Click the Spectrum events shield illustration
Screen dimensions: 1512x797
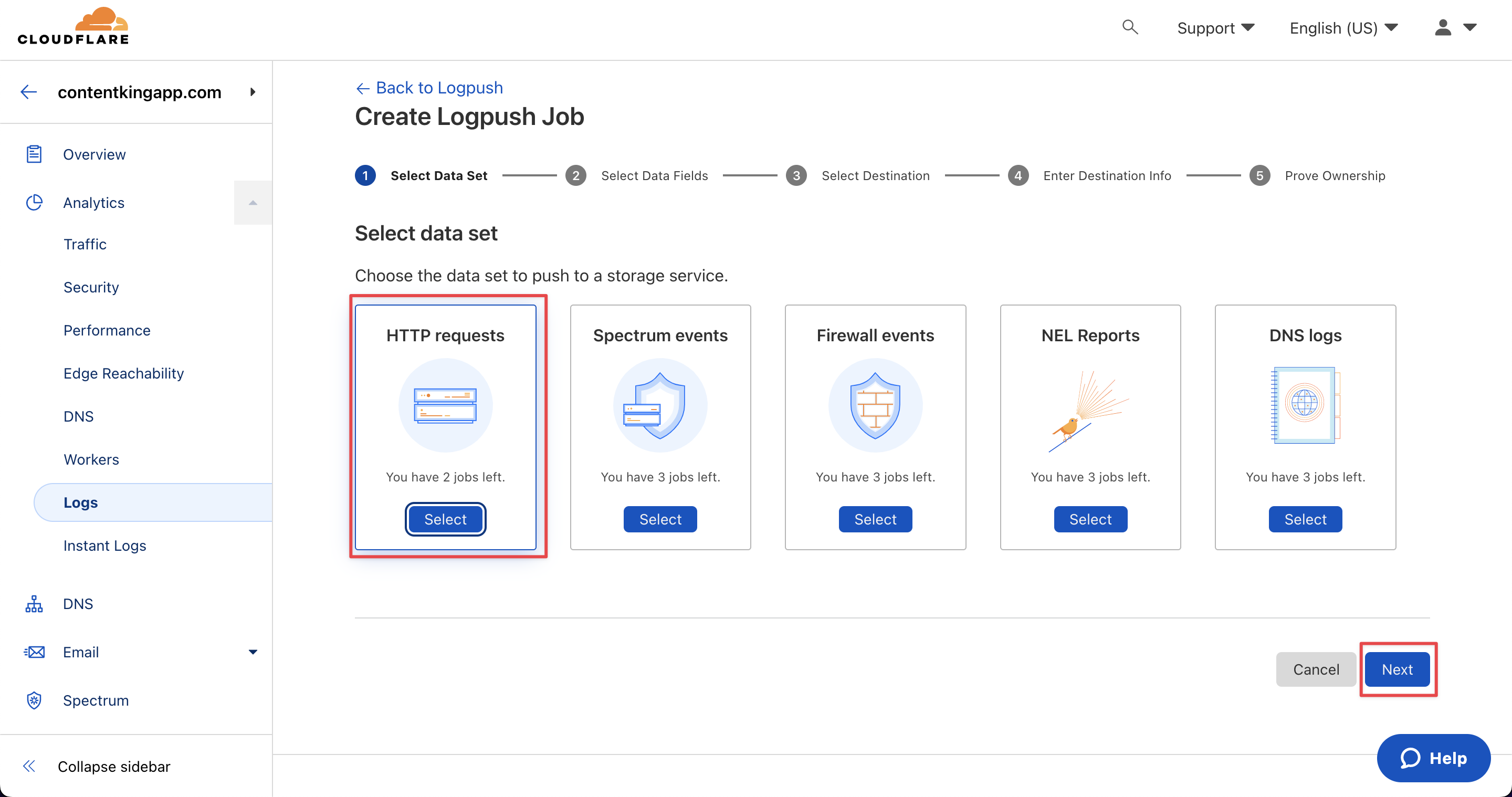point(660,405)
